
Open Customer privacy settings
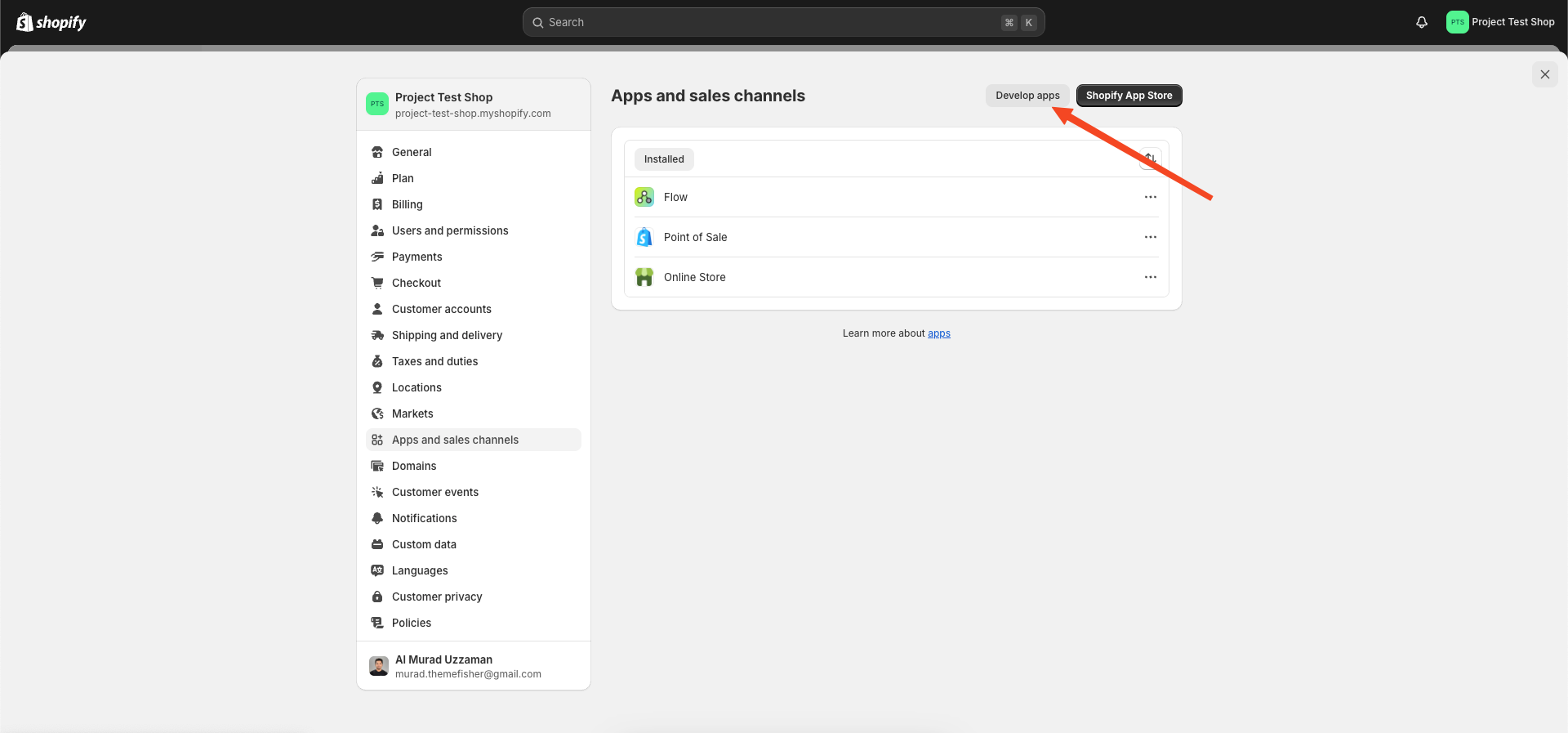pos(474,597)
